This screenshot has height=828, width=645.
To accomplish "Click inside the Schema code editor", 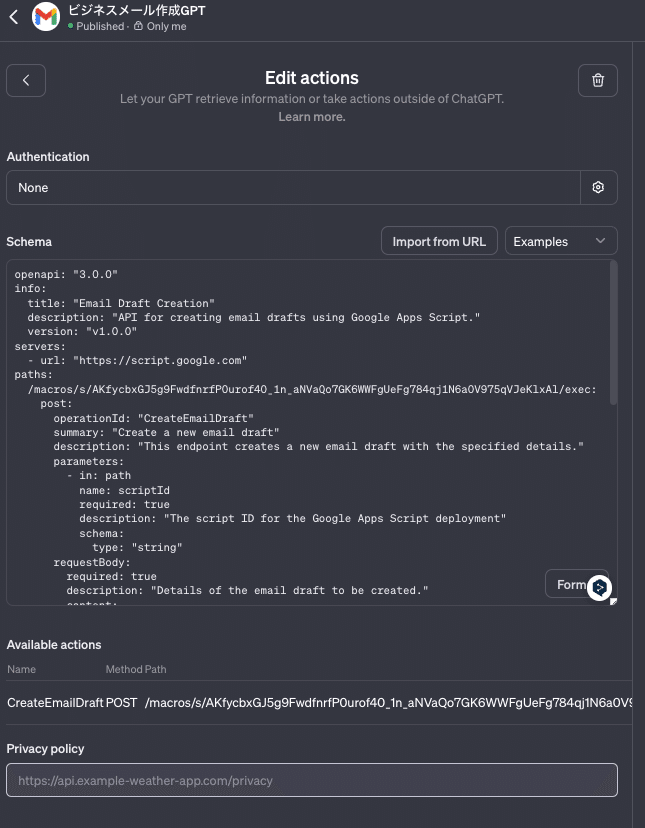I will [x=300, y=450].
